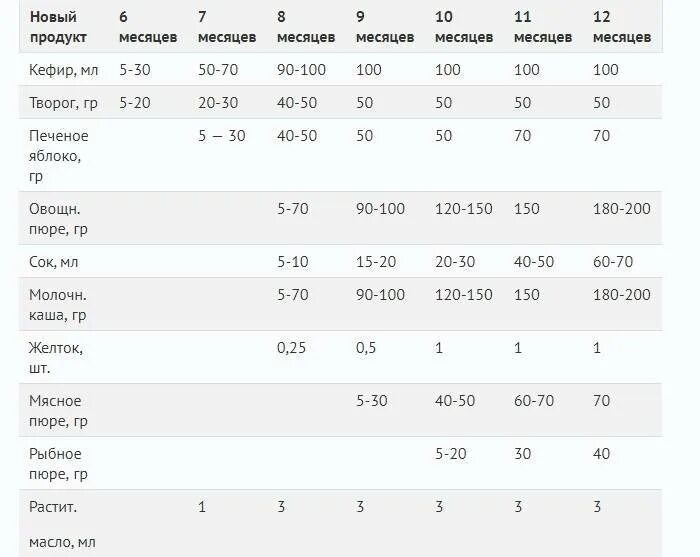Click the "5-20" fish puree cell
Image resolution: width=700 pixels, height=557 pixels.
(x=450, y=454)
